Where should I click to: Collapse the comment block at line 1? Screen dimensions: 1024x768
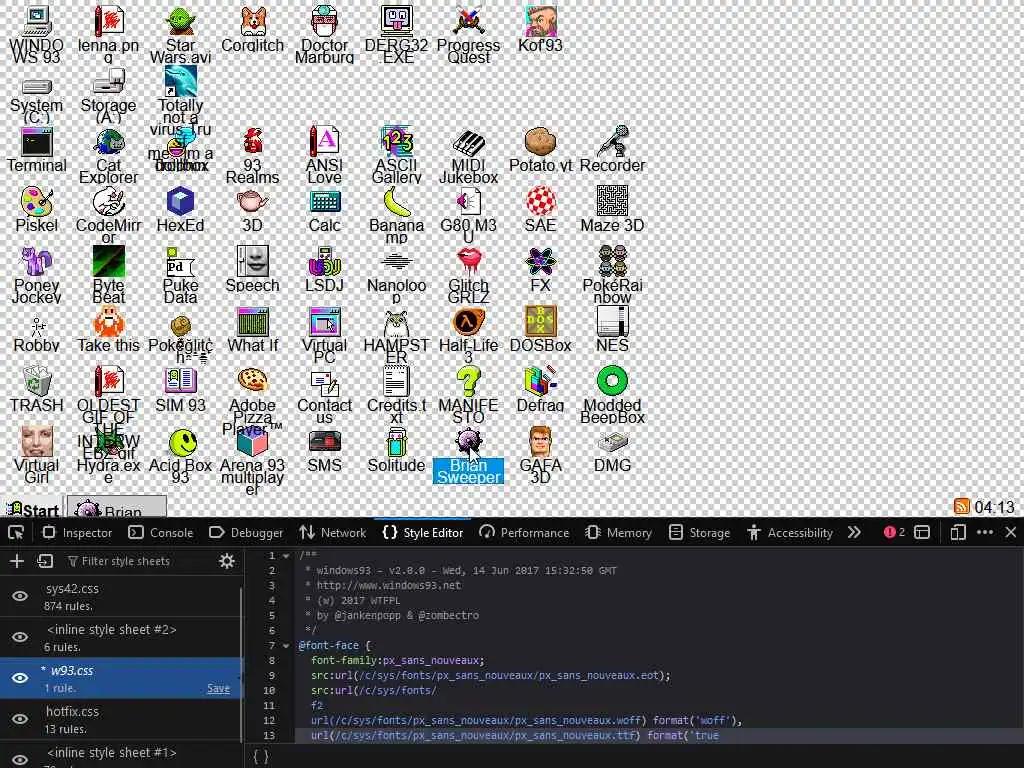[x=285, y=556]
